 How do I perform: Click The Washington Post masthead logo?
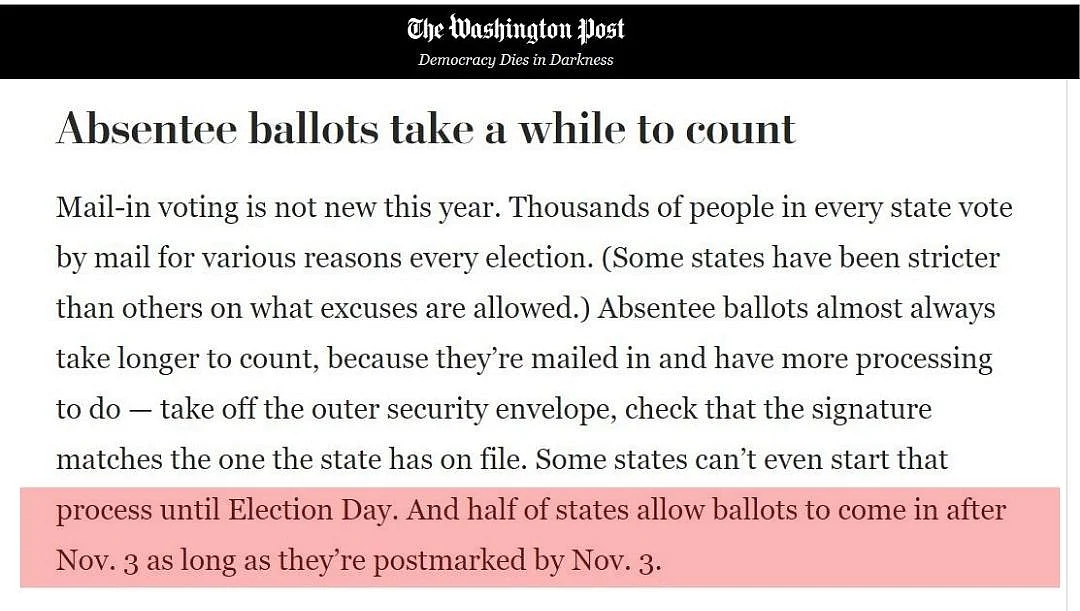(x=516, y=29)
